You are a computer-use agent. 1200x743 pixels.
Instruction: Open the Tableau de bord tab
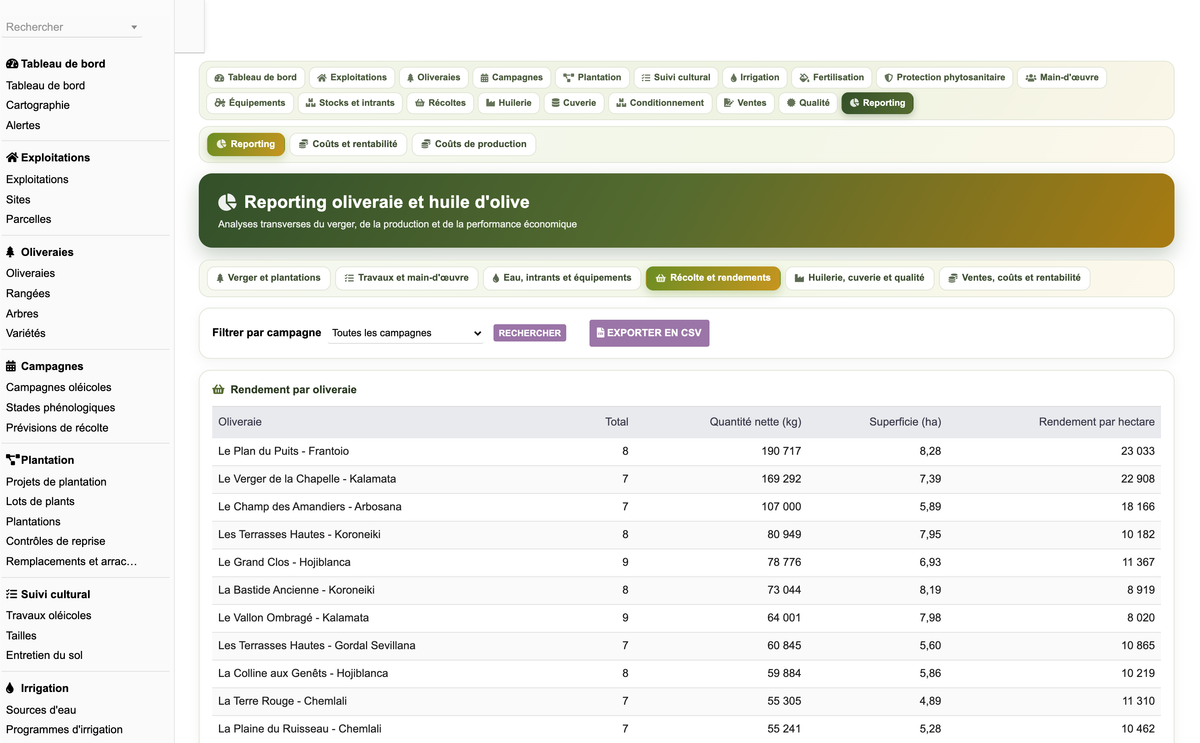(256, 77)
